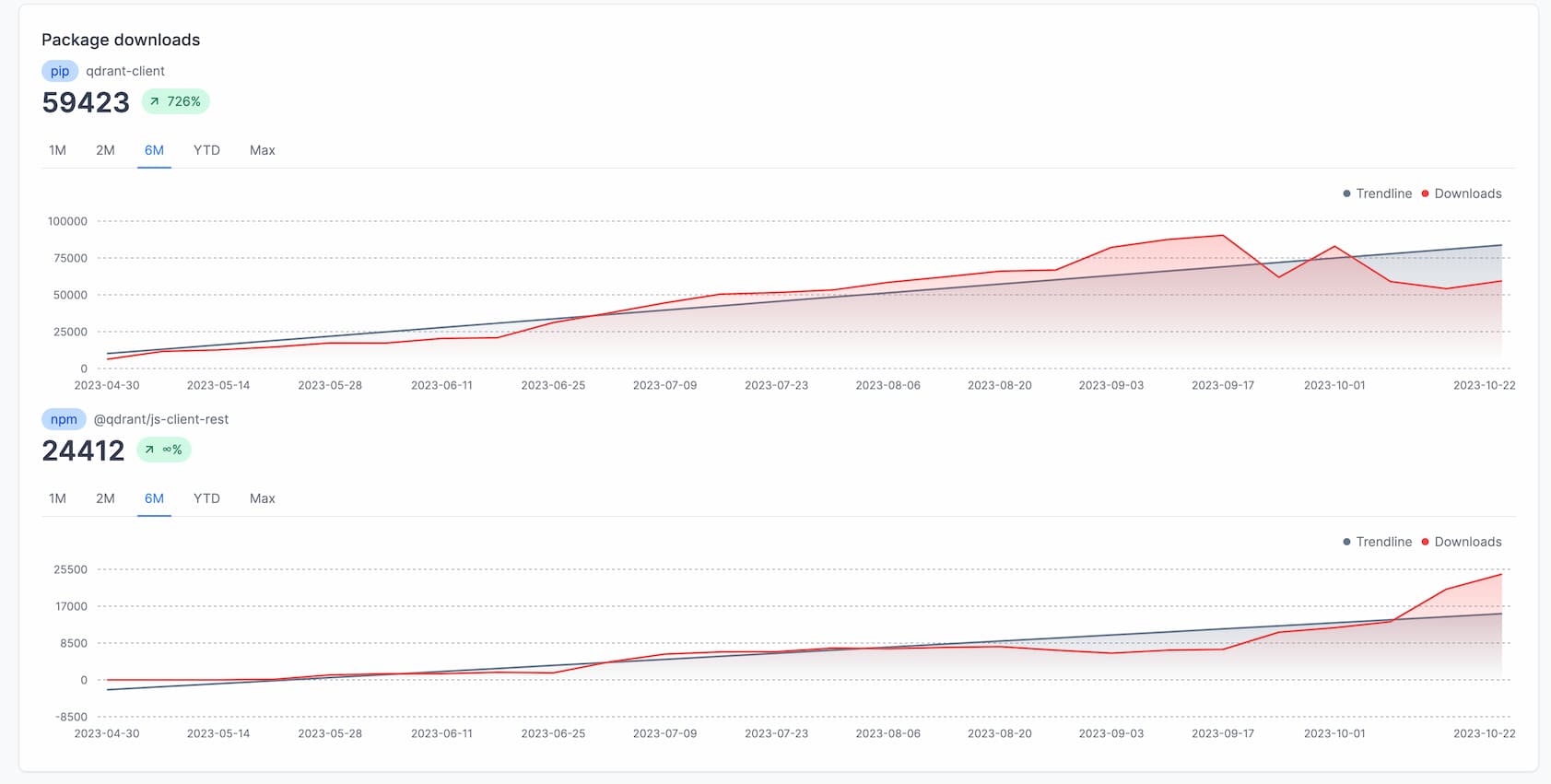Switch to 1M range on the qdrant-client chart

pos(58,149)
